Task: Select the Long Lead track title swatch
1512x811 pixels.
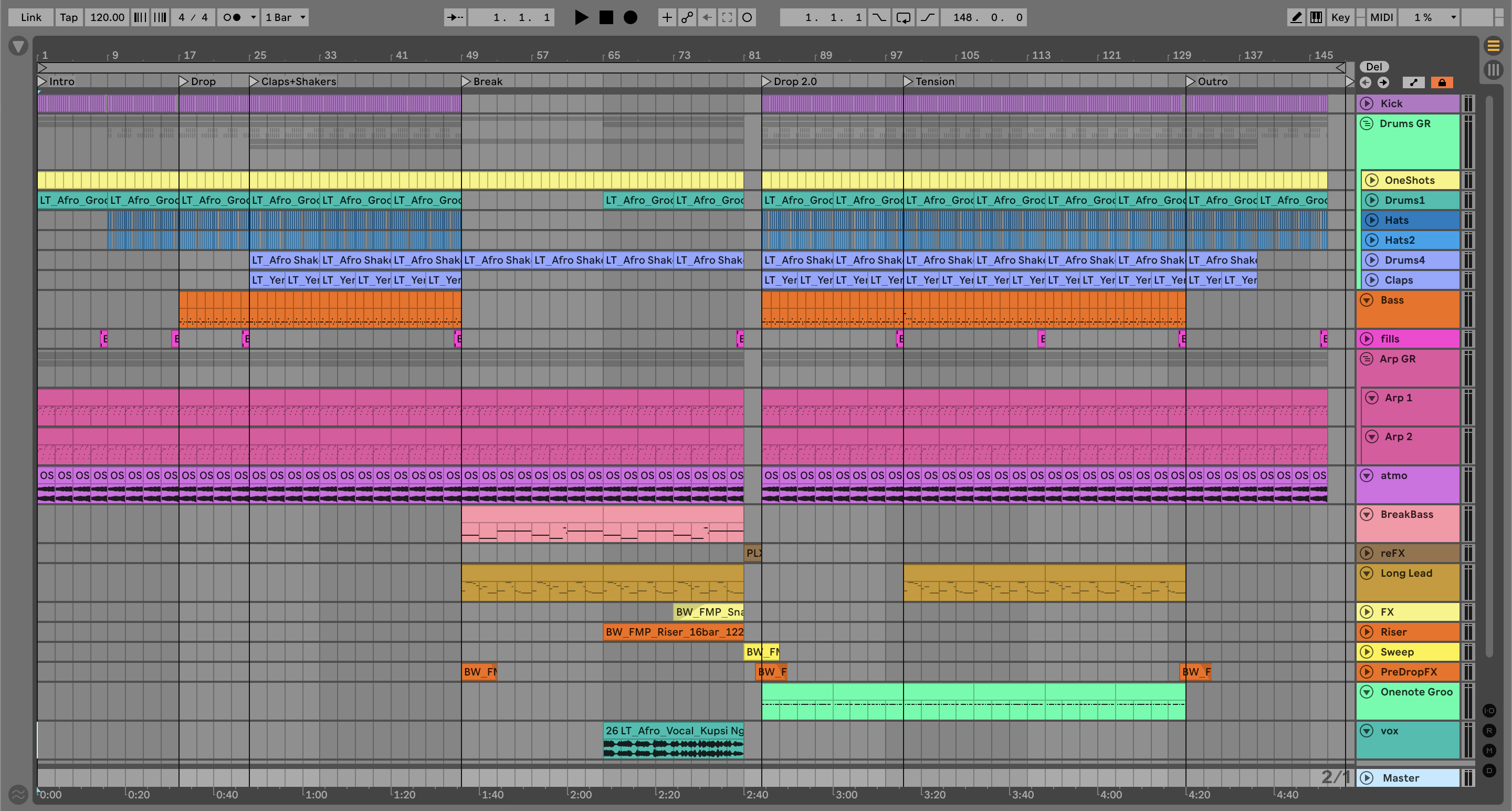Action: [1406, 573]
